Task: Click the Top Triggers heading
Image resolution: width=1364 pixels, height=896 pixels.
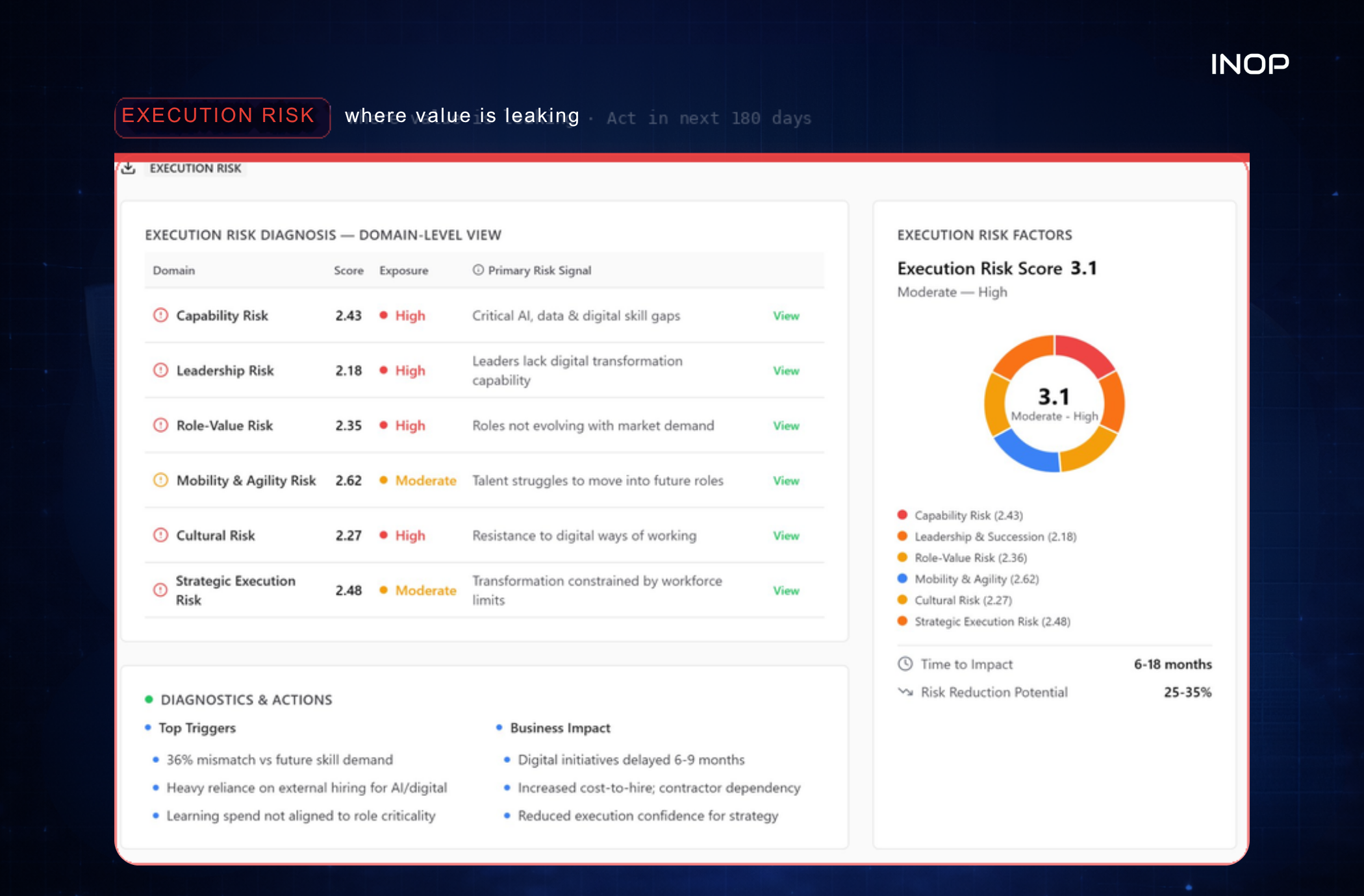Action: pos(197,728)
